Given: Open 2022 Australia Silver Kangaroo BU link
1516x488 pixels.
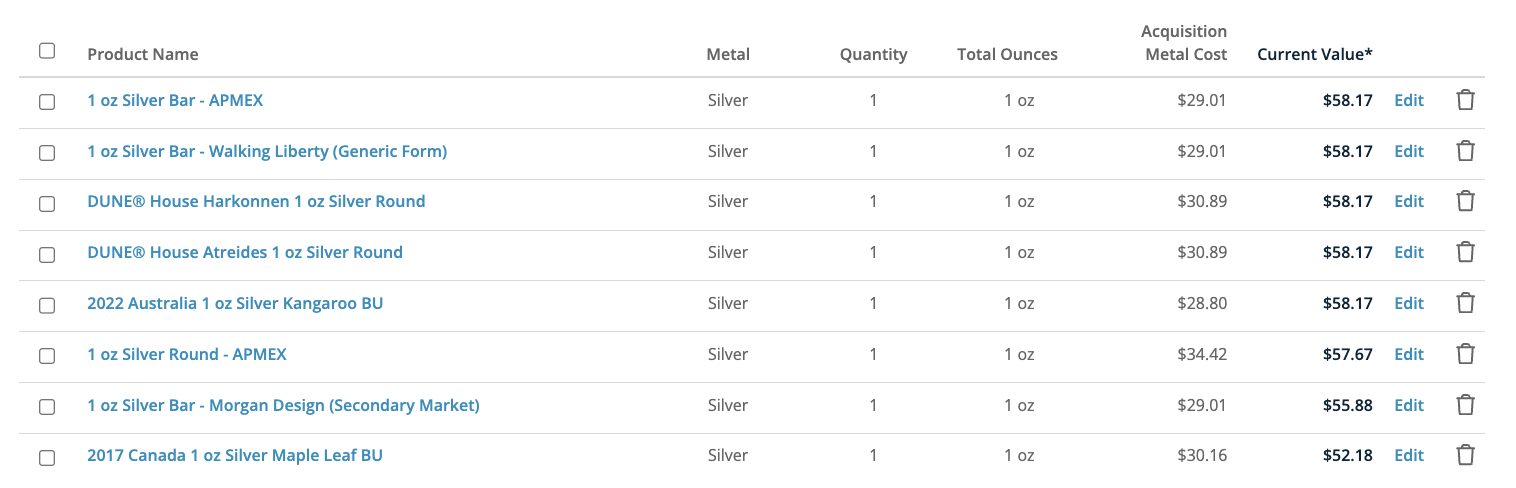Looking at the screenshot, I should click(235, 303).
